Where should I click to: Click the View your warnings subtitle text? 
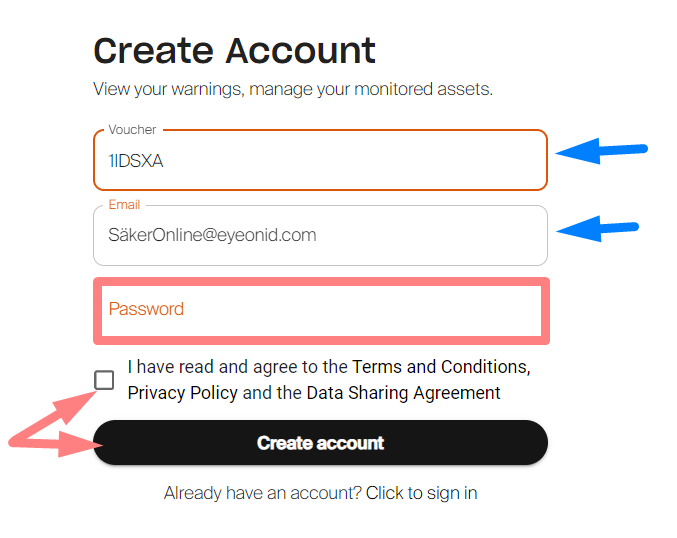[x=293, y=89]
